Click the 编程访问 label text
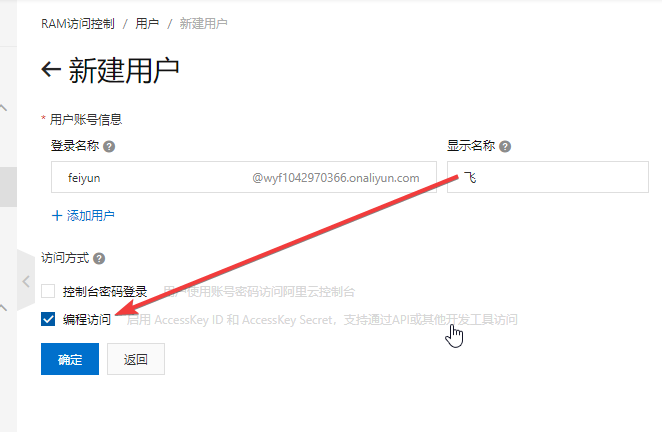The image size is (662, 432). 87,320
